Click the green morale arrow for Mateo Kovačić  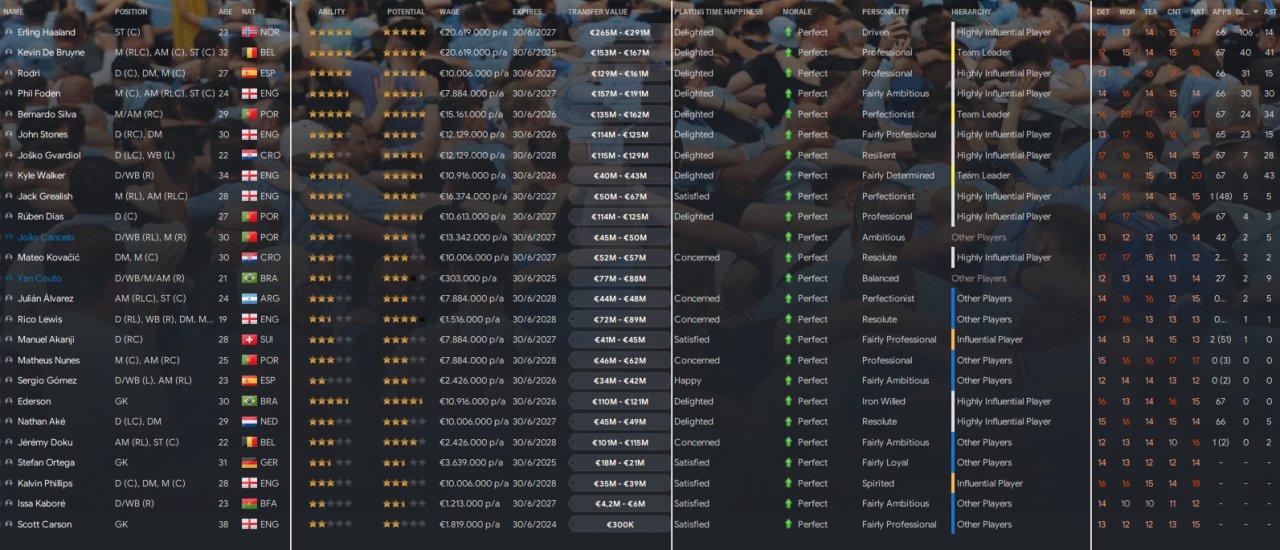click(788, 257)
